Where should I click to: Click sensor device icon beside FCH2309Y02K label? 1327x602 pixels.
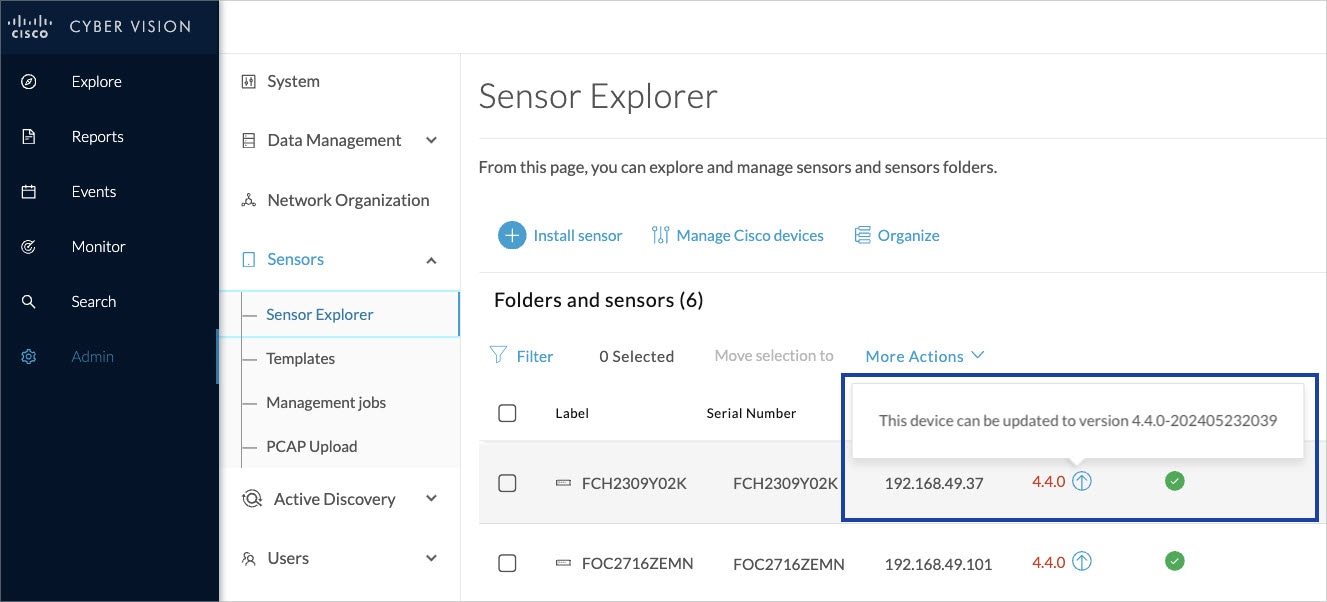[x=564, y=483]
